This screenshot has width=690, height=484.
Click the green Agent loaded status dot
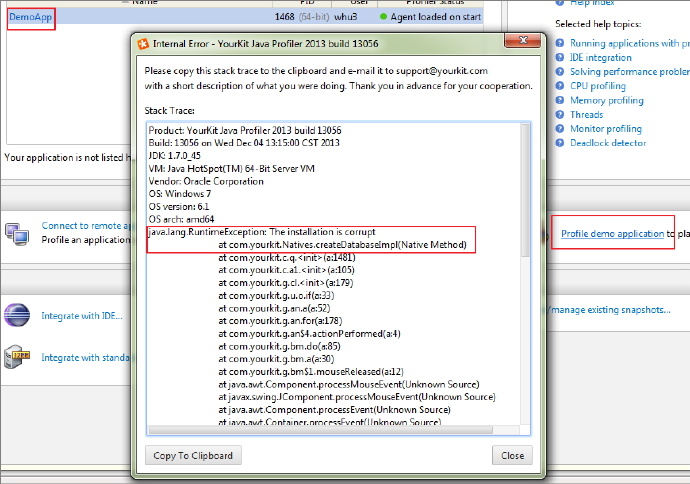pyautogui.click(x=383, y=17)
